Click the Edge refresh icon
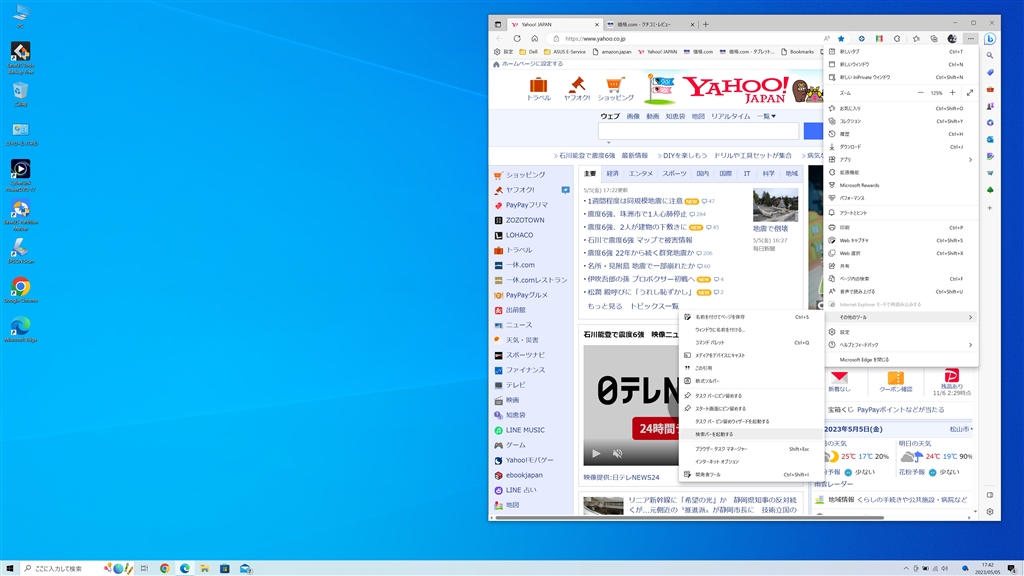 click(517, 39)
